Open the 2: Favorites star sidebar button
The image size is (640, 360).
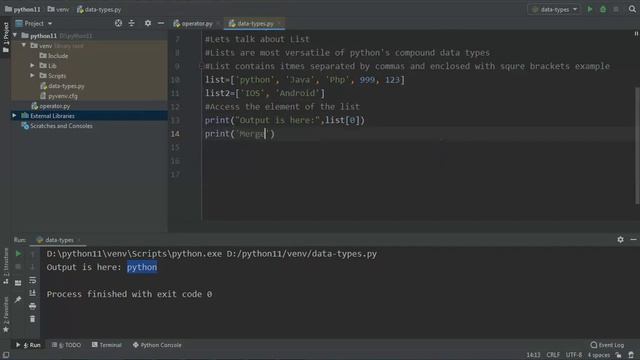click(x=6, y=314)
